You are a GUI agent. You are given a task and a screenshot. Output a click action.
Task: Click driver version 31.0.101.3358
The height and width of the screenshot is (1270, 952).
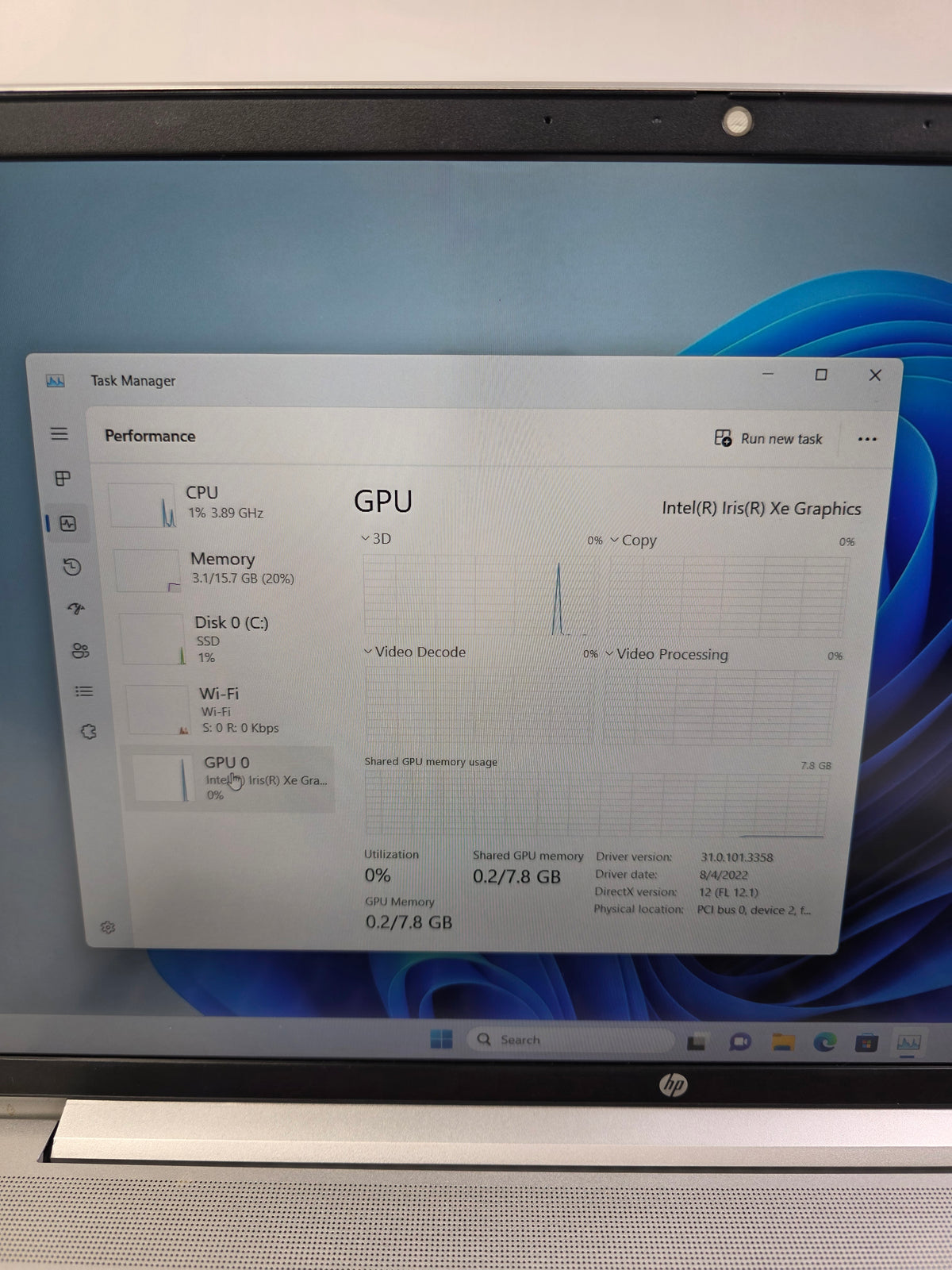(736, 857)
